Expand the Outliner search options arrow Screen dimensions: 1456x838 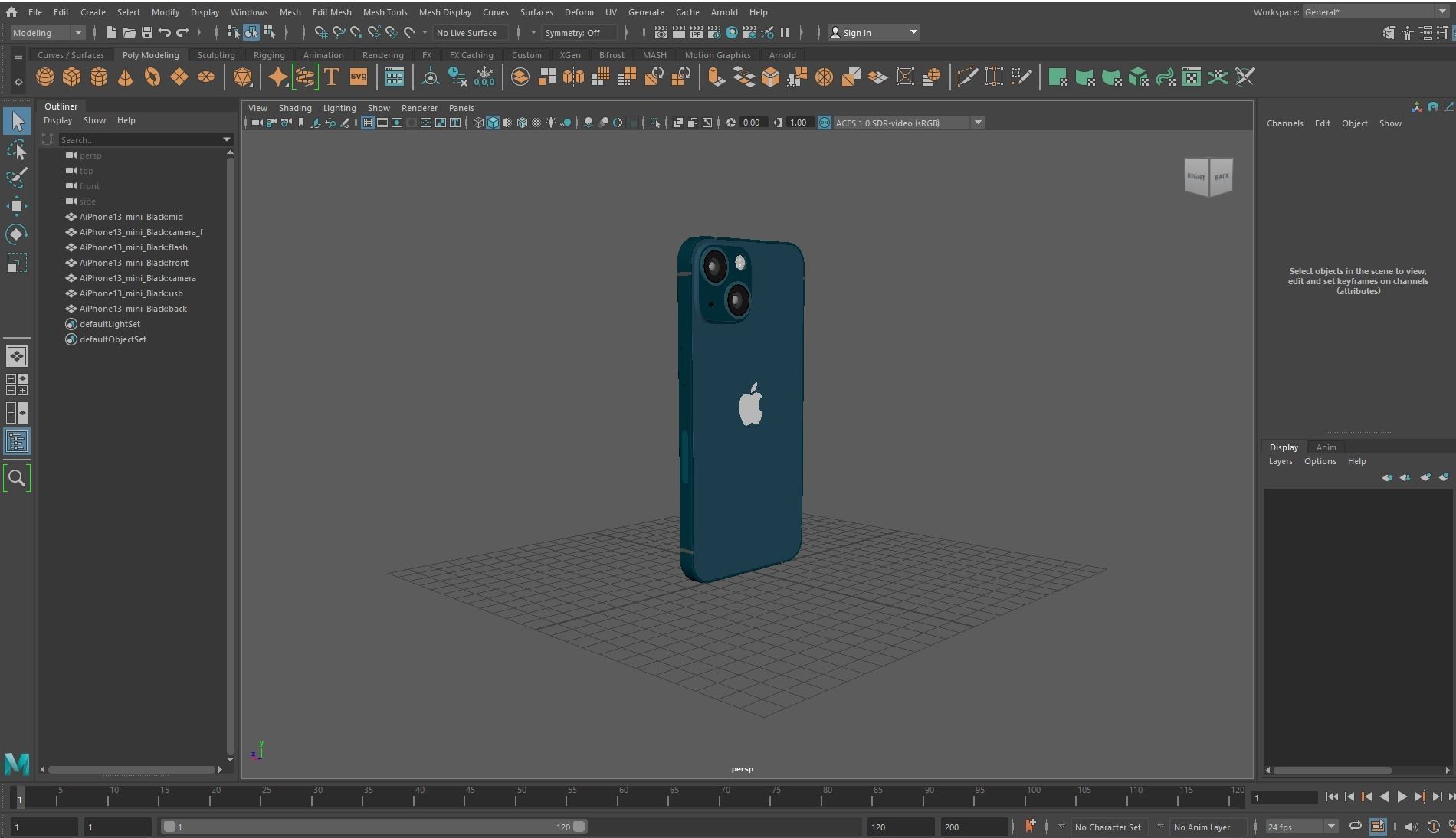point(227,139)
